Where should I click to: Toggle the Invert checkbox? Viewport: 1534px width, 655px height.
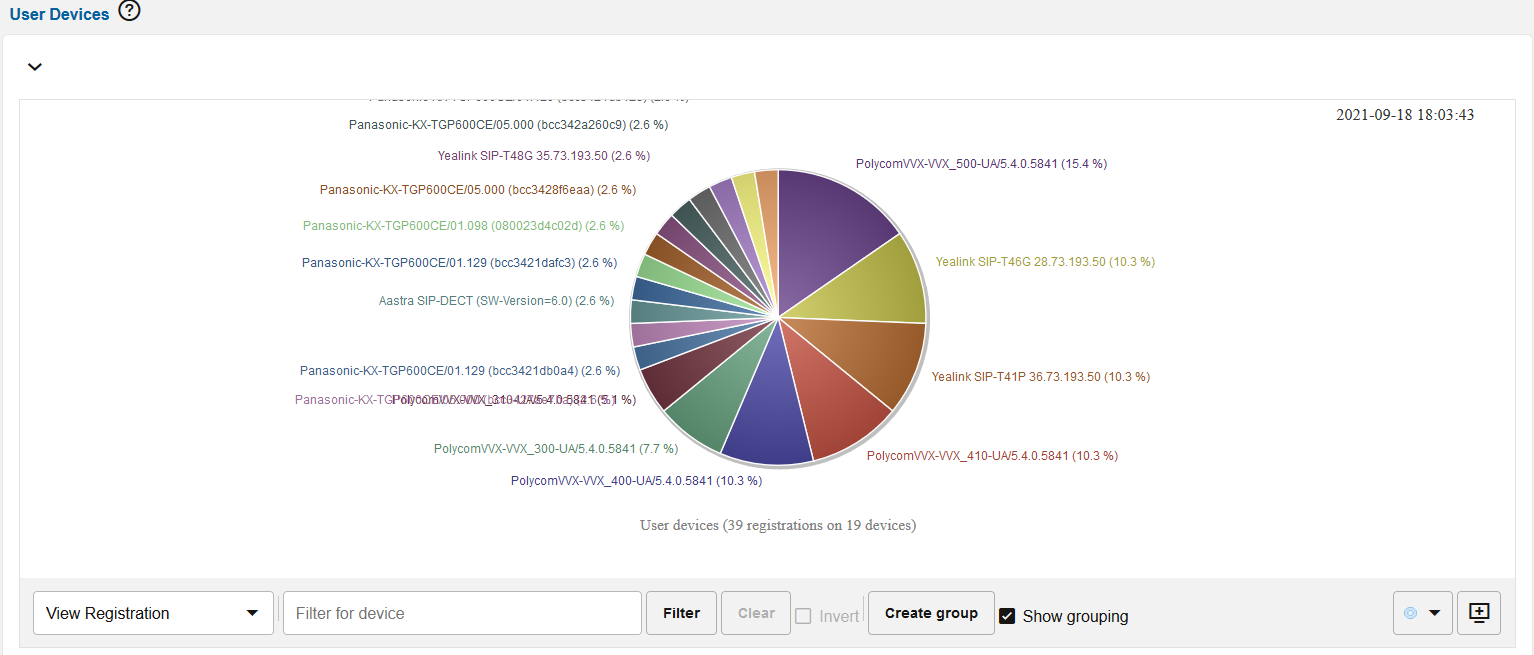pos(803,616)
